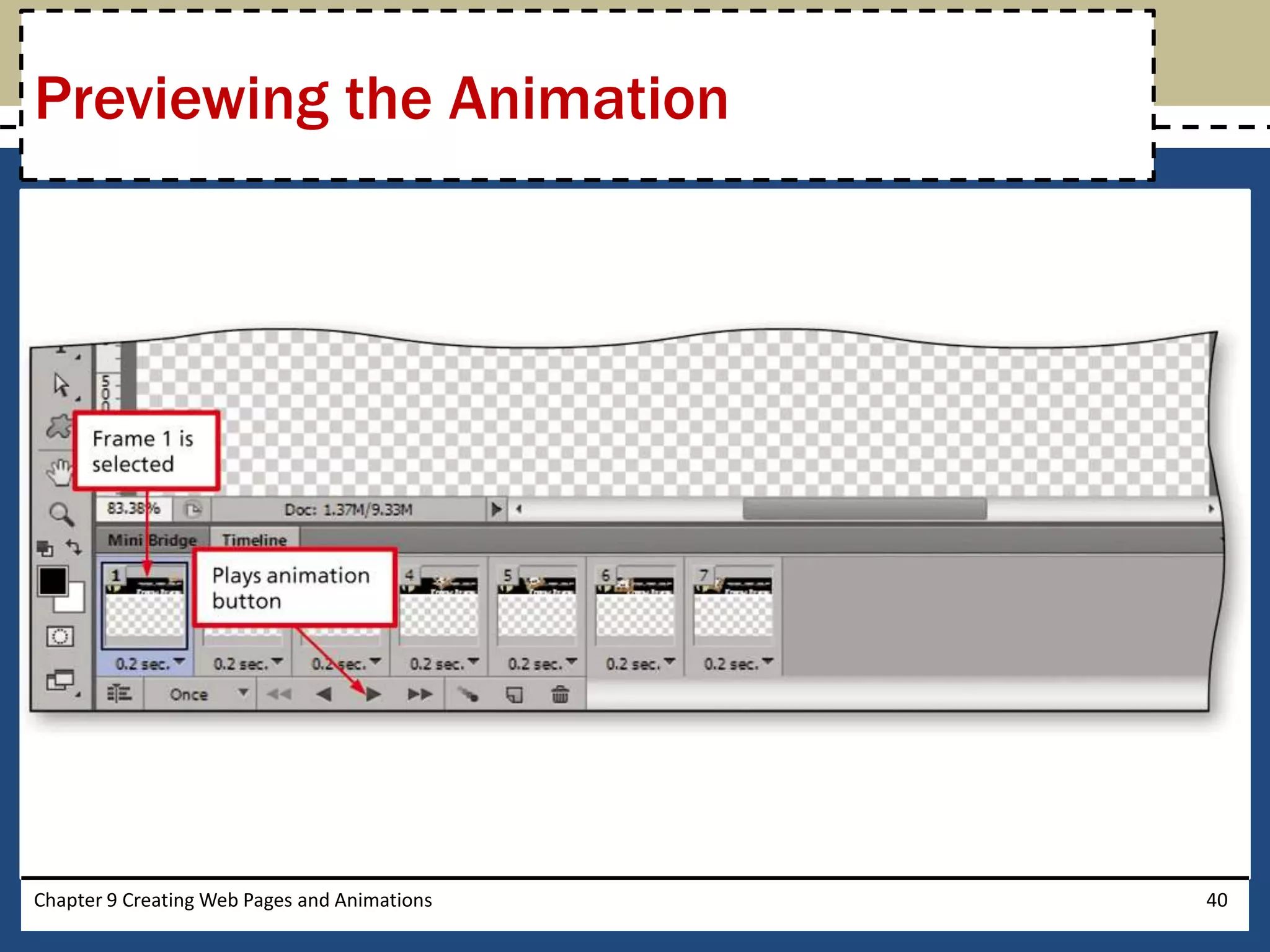Viewport: 1270px width, 952px height.
Task: Select the Hand tool
Action: (59, 472)
